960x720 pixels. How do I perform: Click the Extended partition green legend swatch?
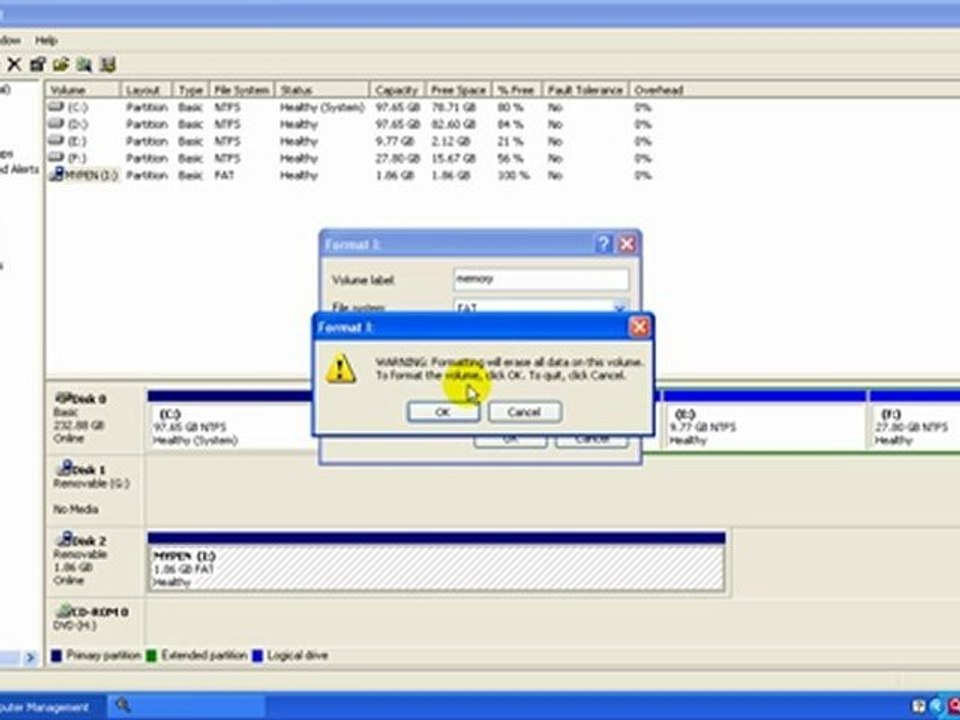[x=151, y=656]
